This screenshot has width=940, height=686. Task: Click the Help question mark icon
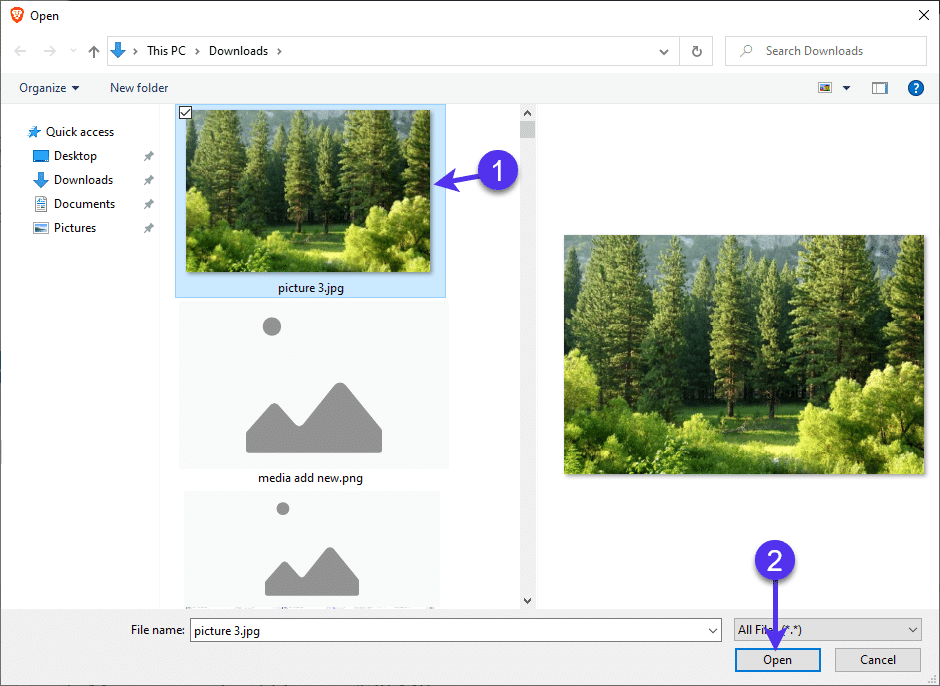(x=915, y=88)
